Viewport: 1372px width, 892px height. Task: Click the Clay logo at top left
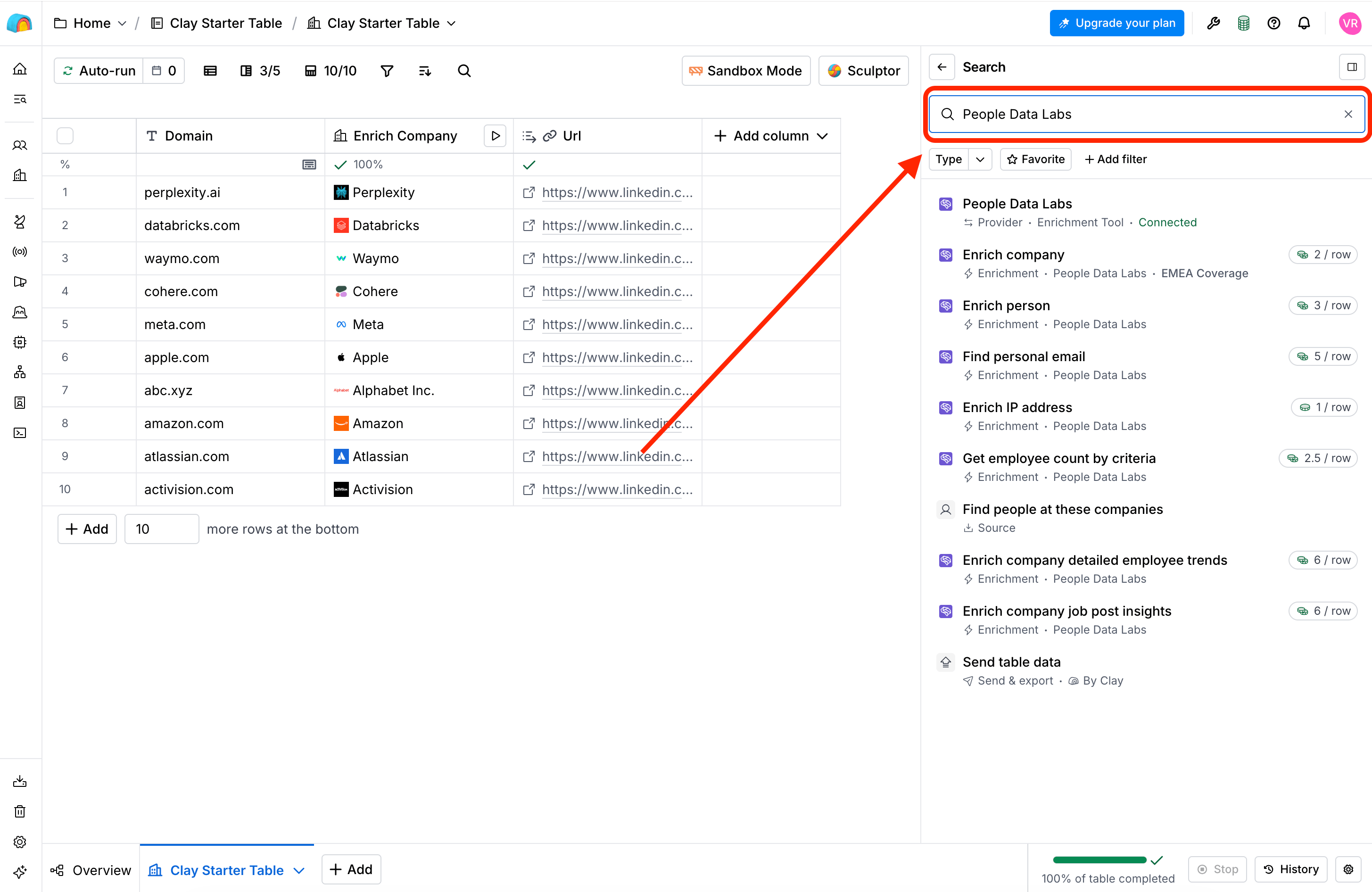tap(20, 23)
